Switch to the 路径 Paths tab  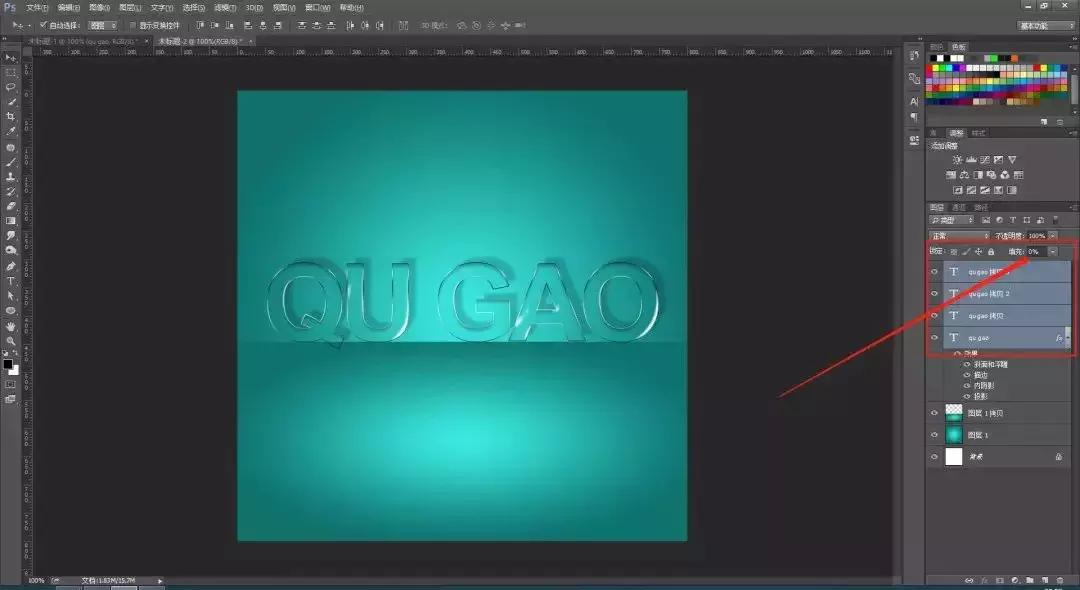pyautogui.click(x=981, y=207)
